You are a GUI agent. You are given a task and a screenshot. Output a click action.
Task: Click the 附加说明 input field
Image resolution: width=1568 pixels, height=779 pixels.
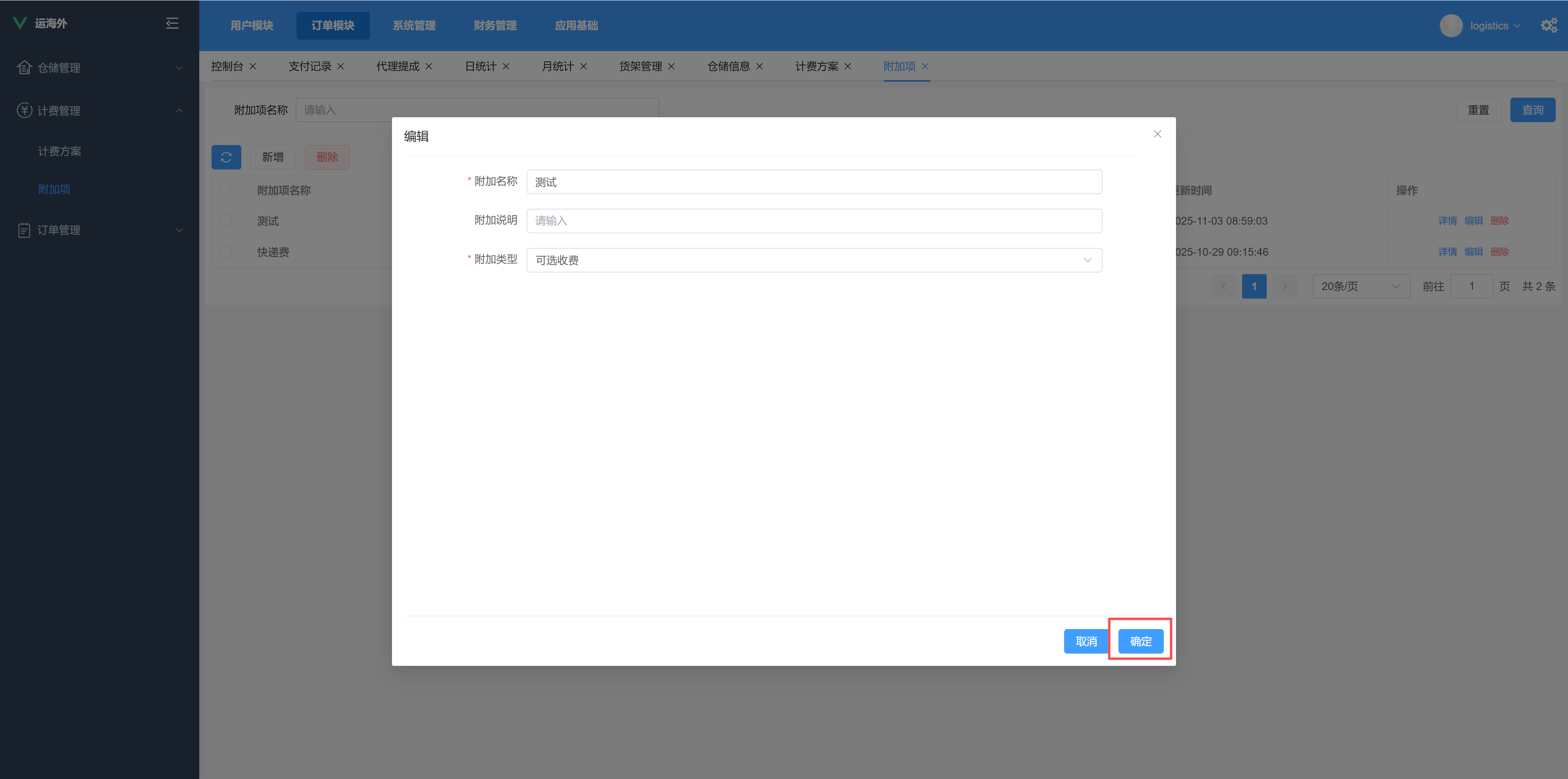tap(815, 221)
